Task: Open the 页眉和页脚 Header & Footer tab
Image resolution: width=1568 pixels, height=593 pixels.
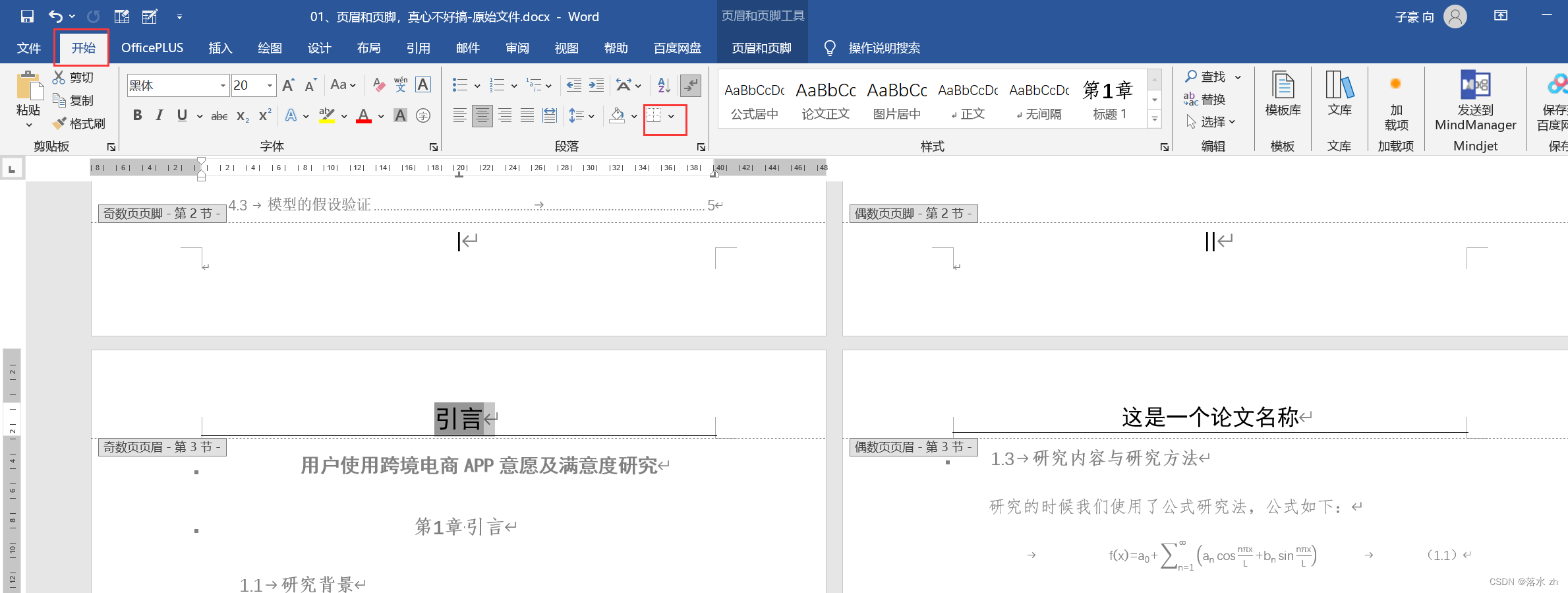Action: click(761, 47)
